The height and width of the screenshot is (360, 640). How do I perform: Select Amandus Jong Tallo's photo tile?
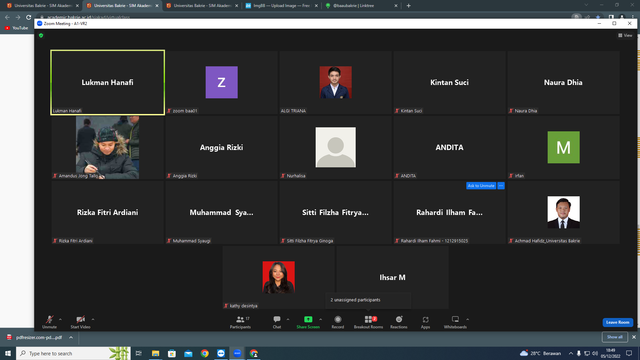[x=107, y=147]
